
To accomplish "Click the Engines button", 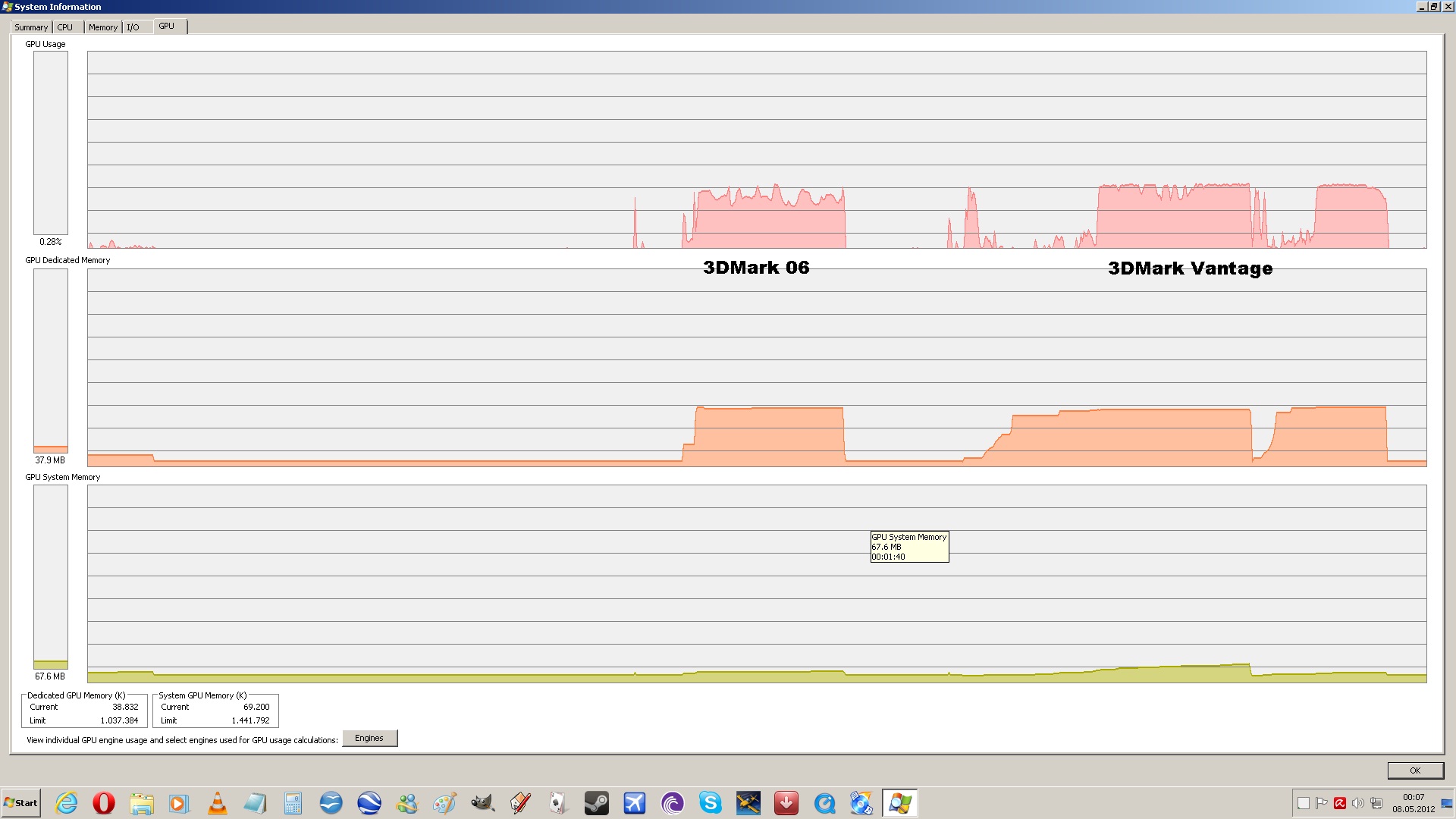I will [369, 738].
